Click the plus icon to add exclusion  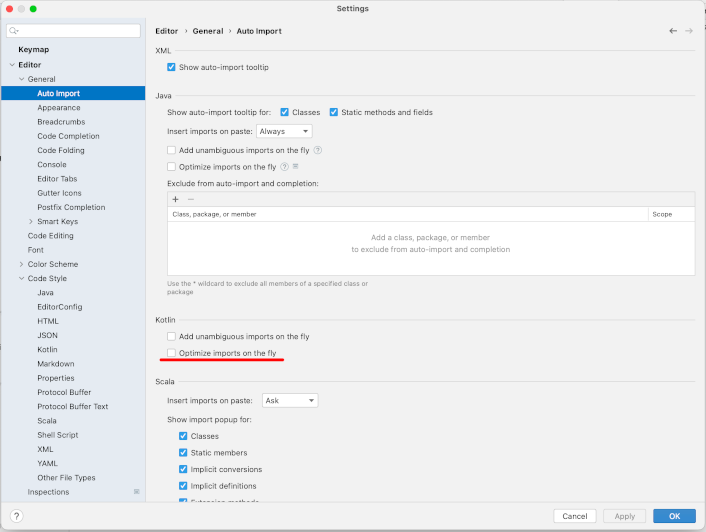point(175,199)
